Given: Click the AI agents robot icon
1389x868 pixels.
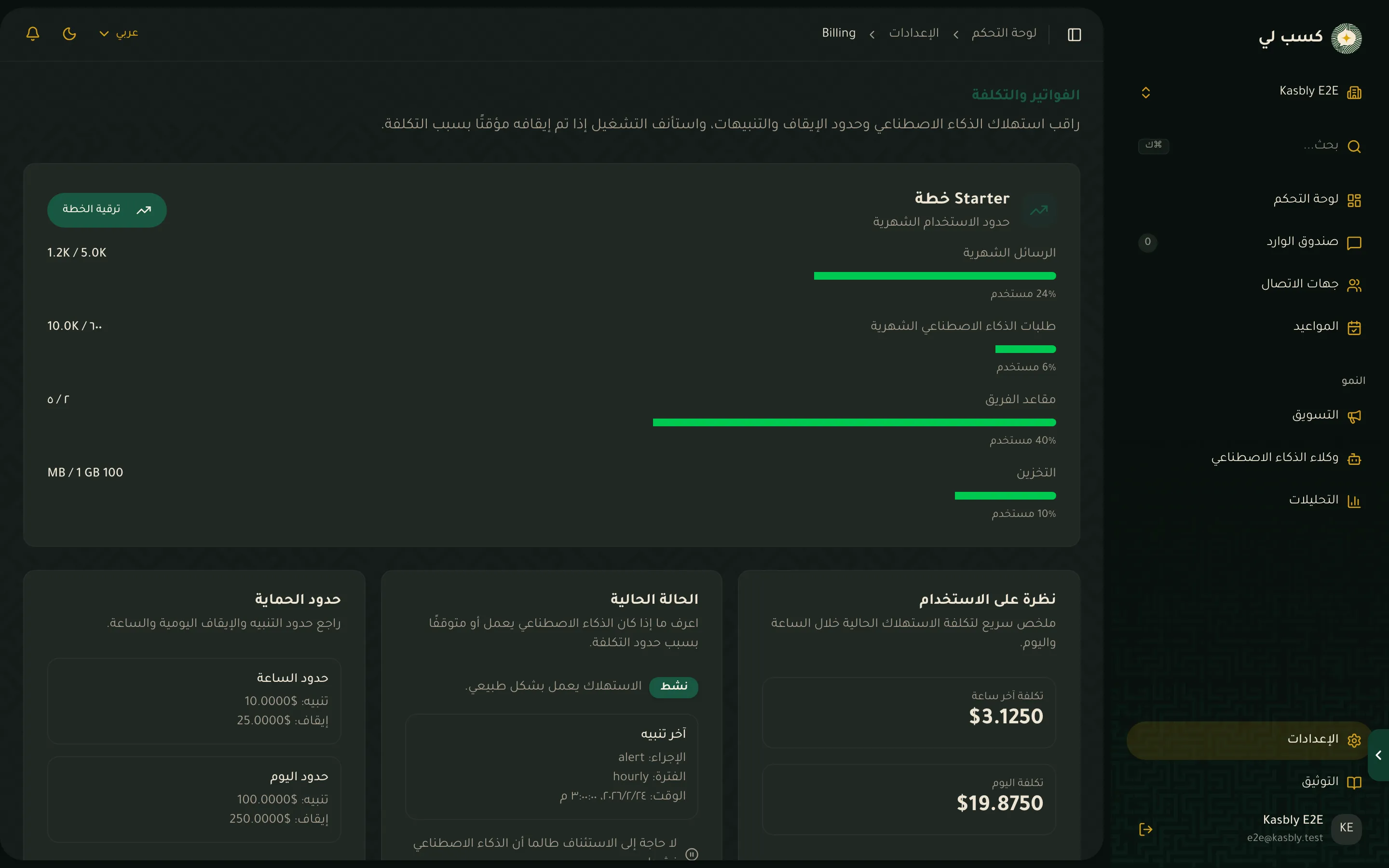Looking at the screenshot, I should tap(1354, 459).
